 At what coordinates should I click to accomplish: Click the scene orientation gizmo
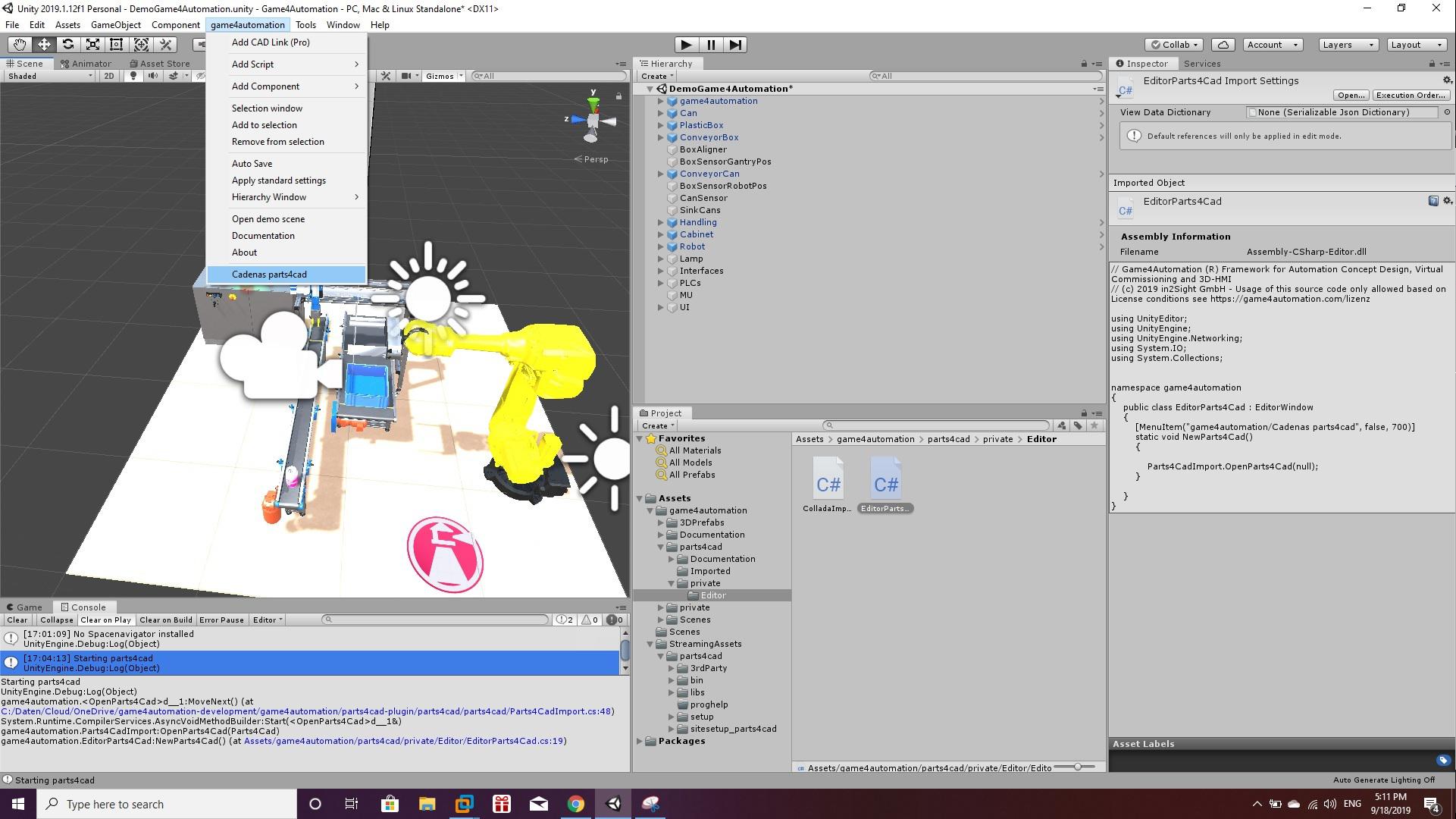point(593,120)
